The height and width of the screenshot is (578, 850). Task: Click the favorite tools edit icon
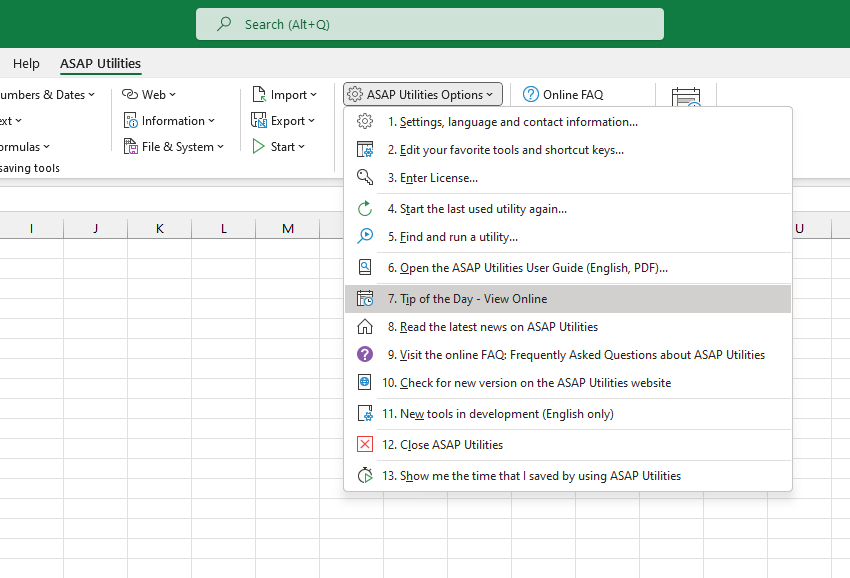tap(365, 149)
